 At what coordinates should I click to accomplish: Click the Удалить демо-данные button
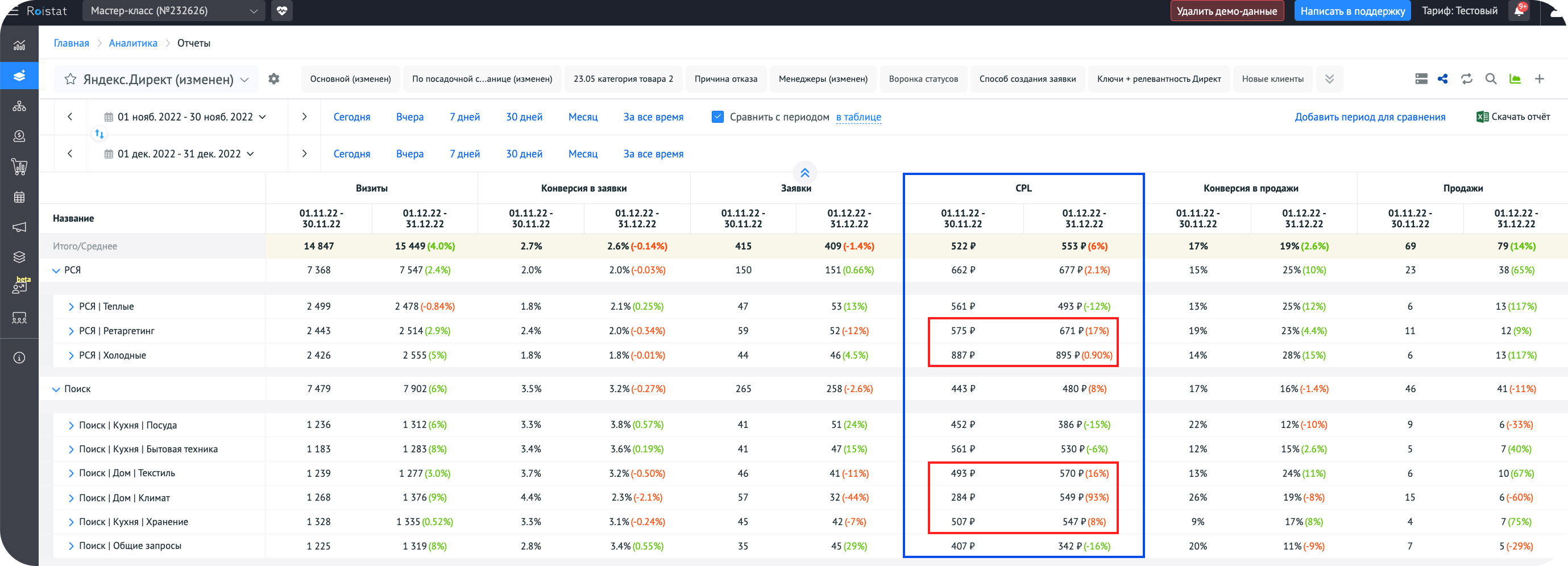pos(1226,11)
